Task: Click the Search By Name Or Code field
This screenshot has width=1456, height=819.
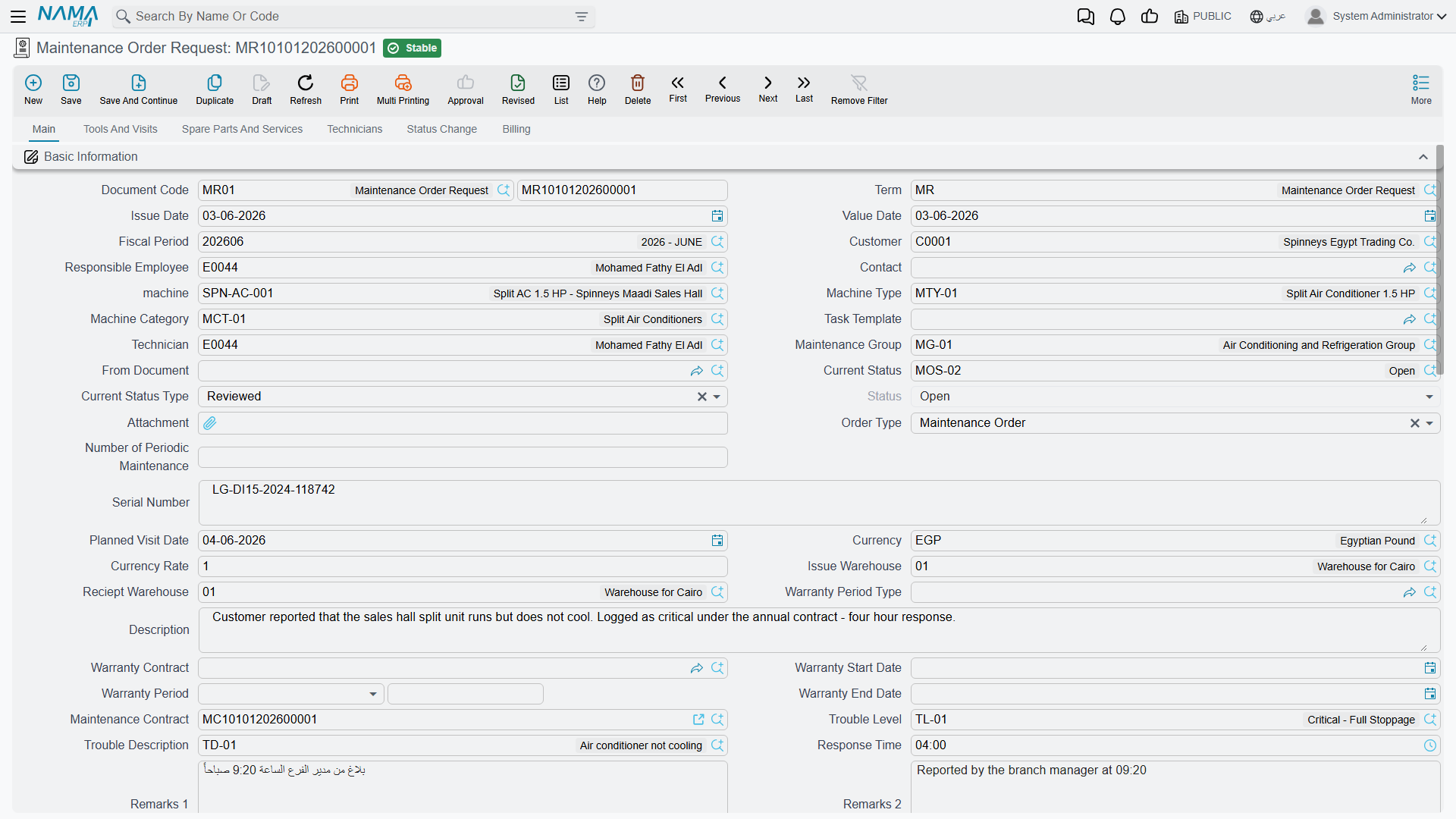Action: point(353,17)
